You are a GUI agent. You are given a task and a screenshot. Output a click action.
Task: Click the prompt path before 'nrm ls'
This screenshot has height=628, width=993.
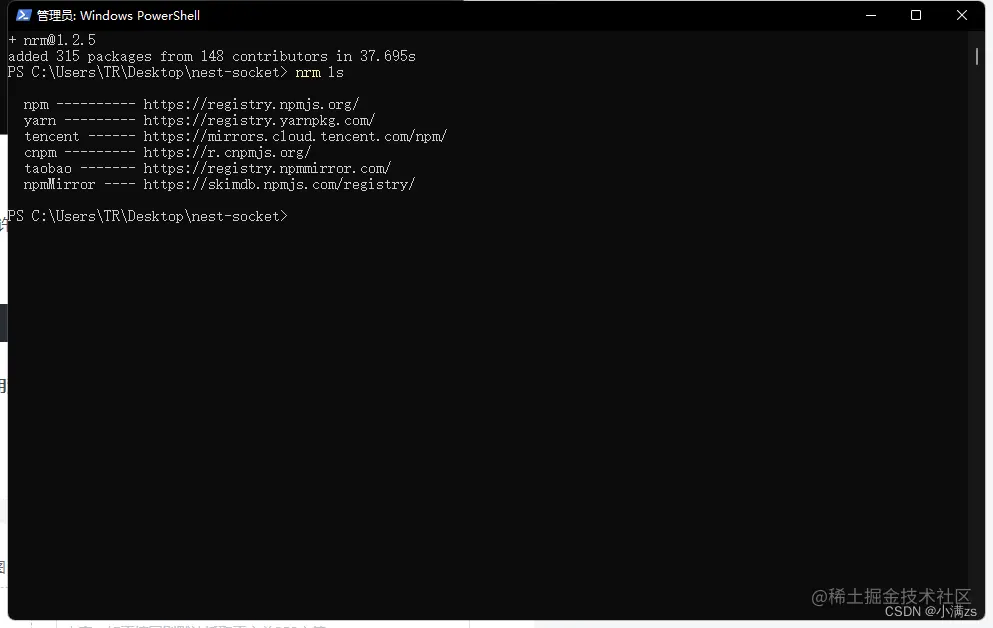148,73
